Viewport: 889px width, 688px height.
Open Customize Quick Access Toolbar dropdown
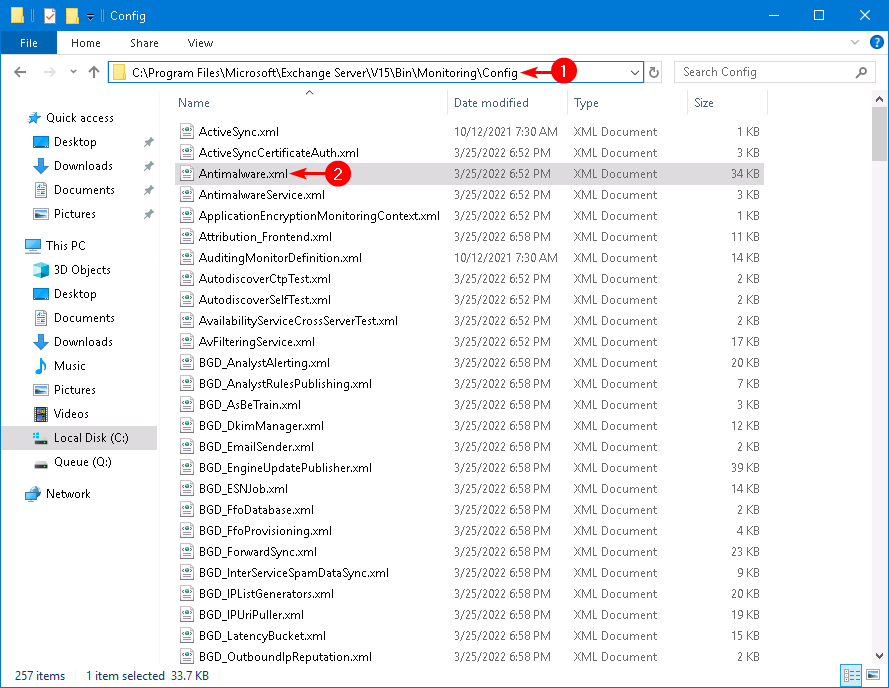90,17
